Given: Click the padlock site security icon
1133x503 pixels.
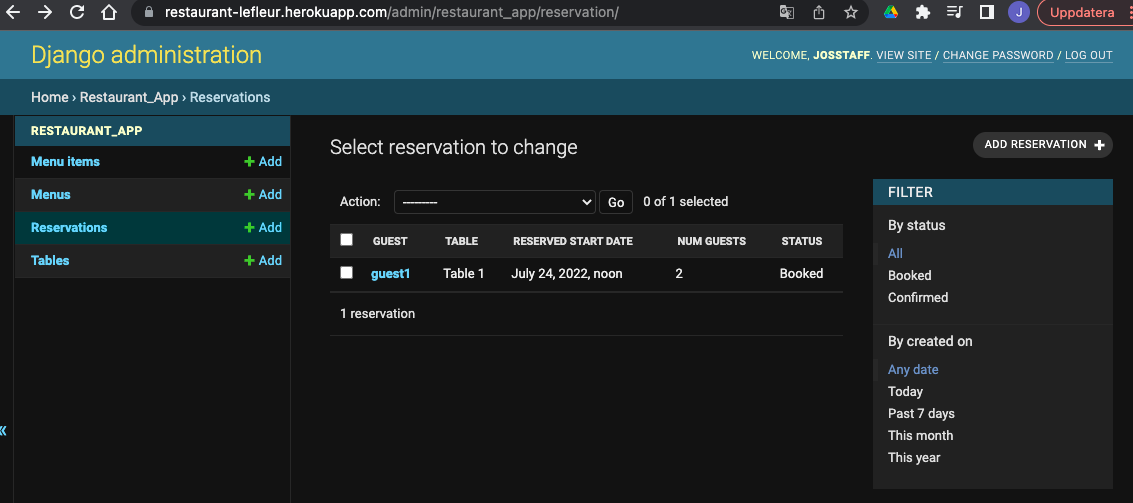Looking at the screenshot, I should click(x=150, y=12).
